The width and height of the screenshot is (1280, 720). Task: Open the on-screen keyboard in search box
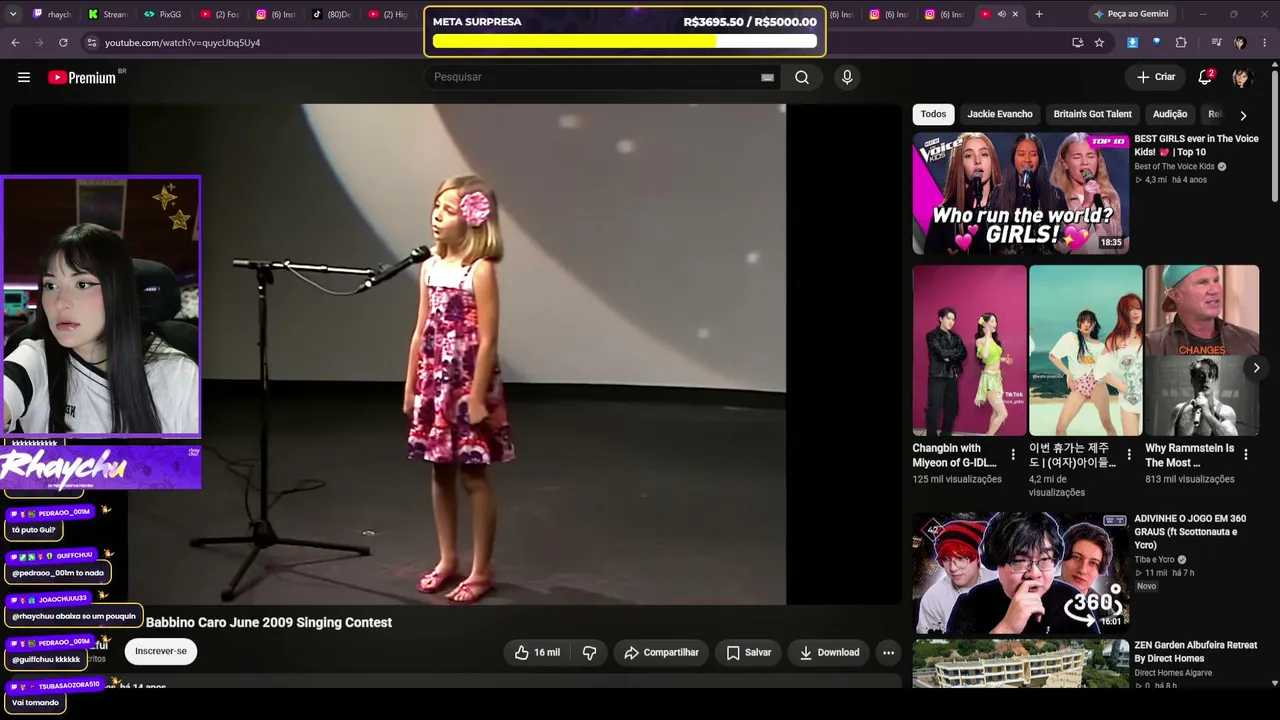tap(767, 77)
